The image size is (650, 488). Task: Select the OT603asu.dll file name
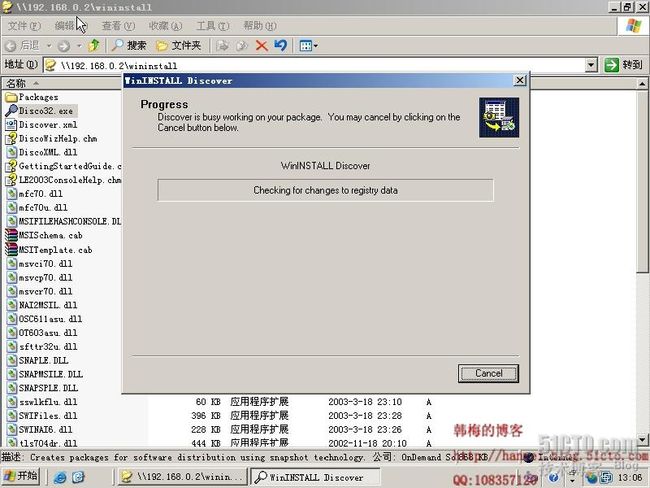tap(49, 333)
